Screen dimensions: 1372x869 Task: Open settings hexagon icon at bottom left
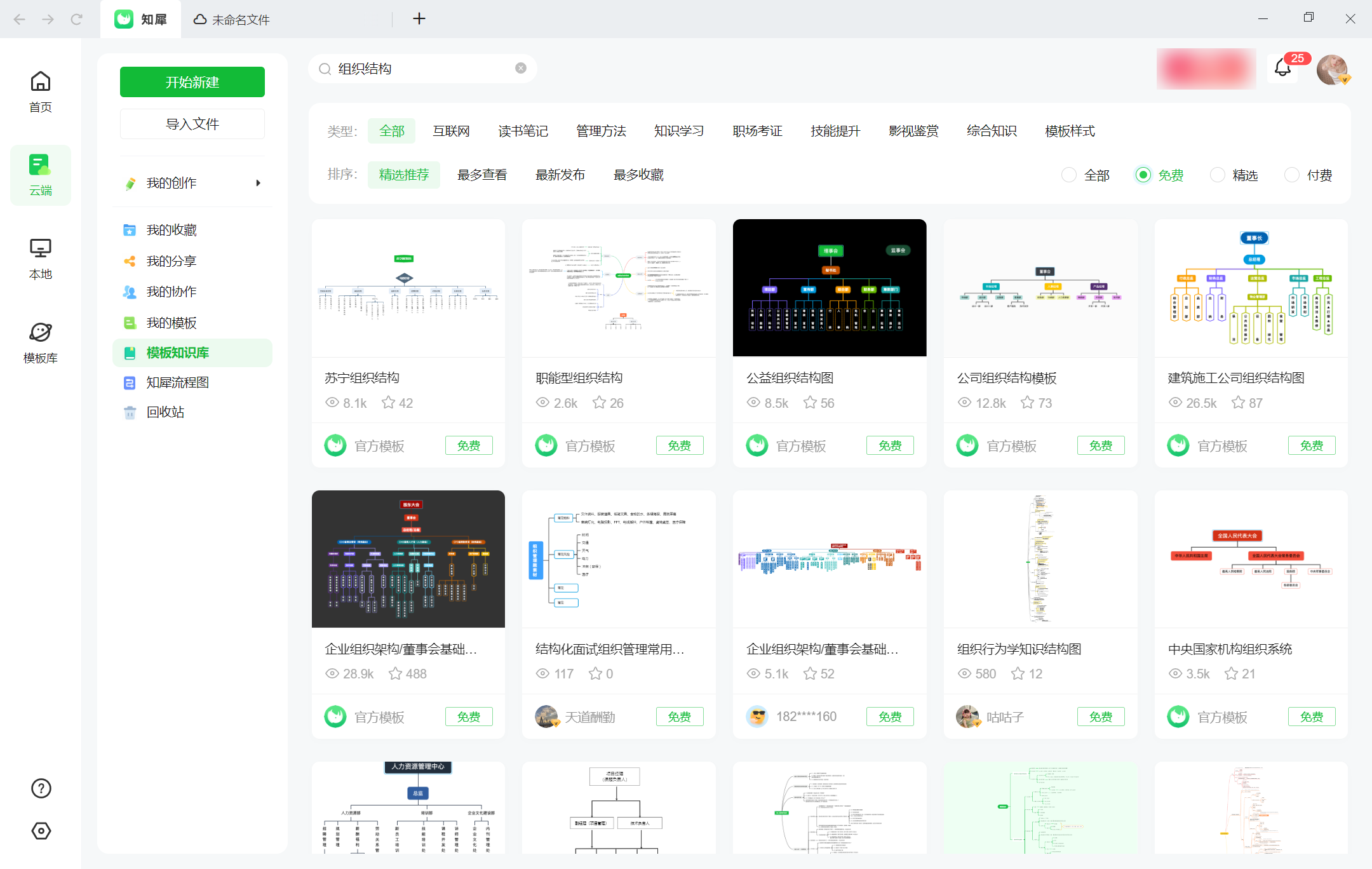(x=41, y=831)
